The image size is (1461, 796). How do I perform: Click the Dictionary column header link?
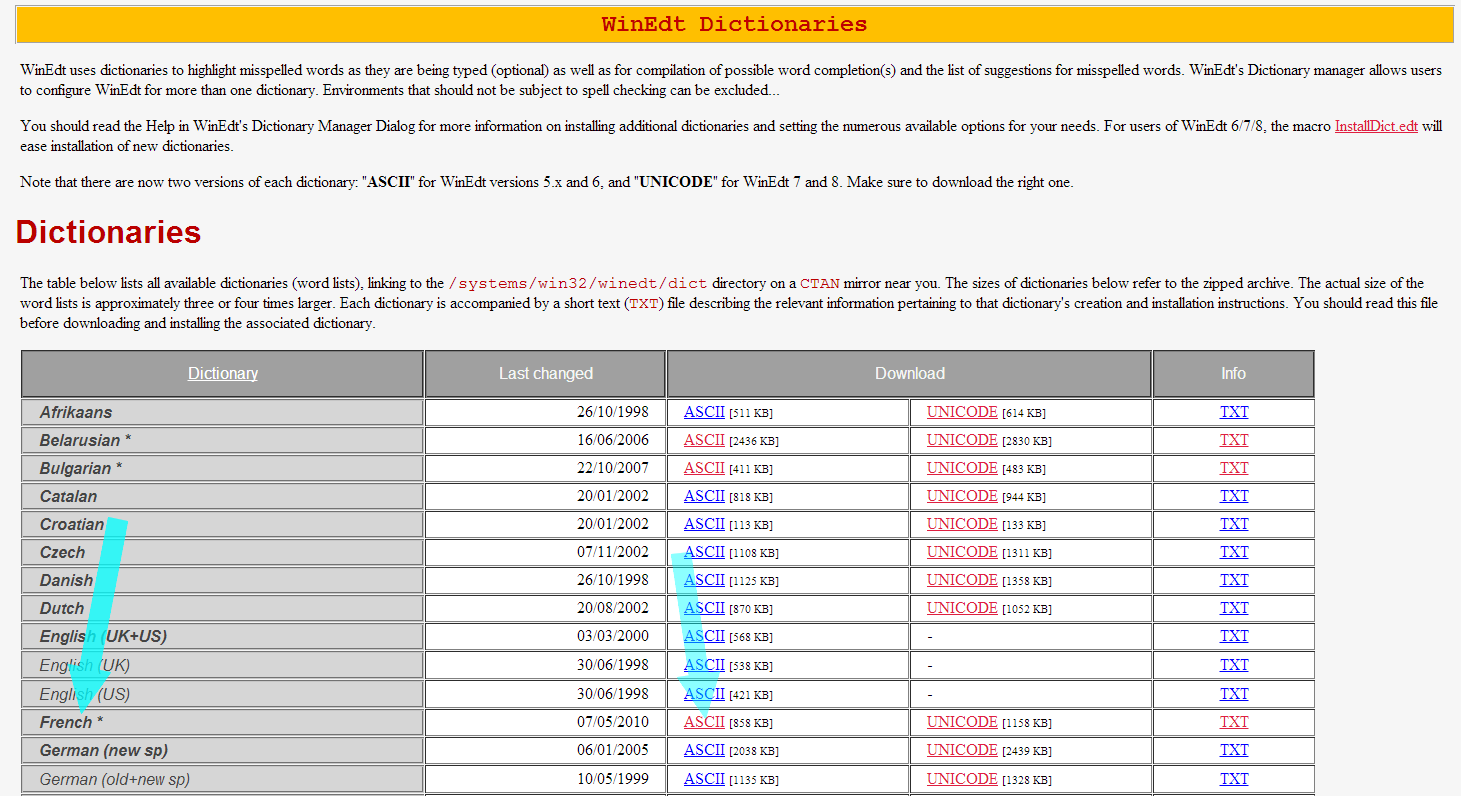click(223, 373)
